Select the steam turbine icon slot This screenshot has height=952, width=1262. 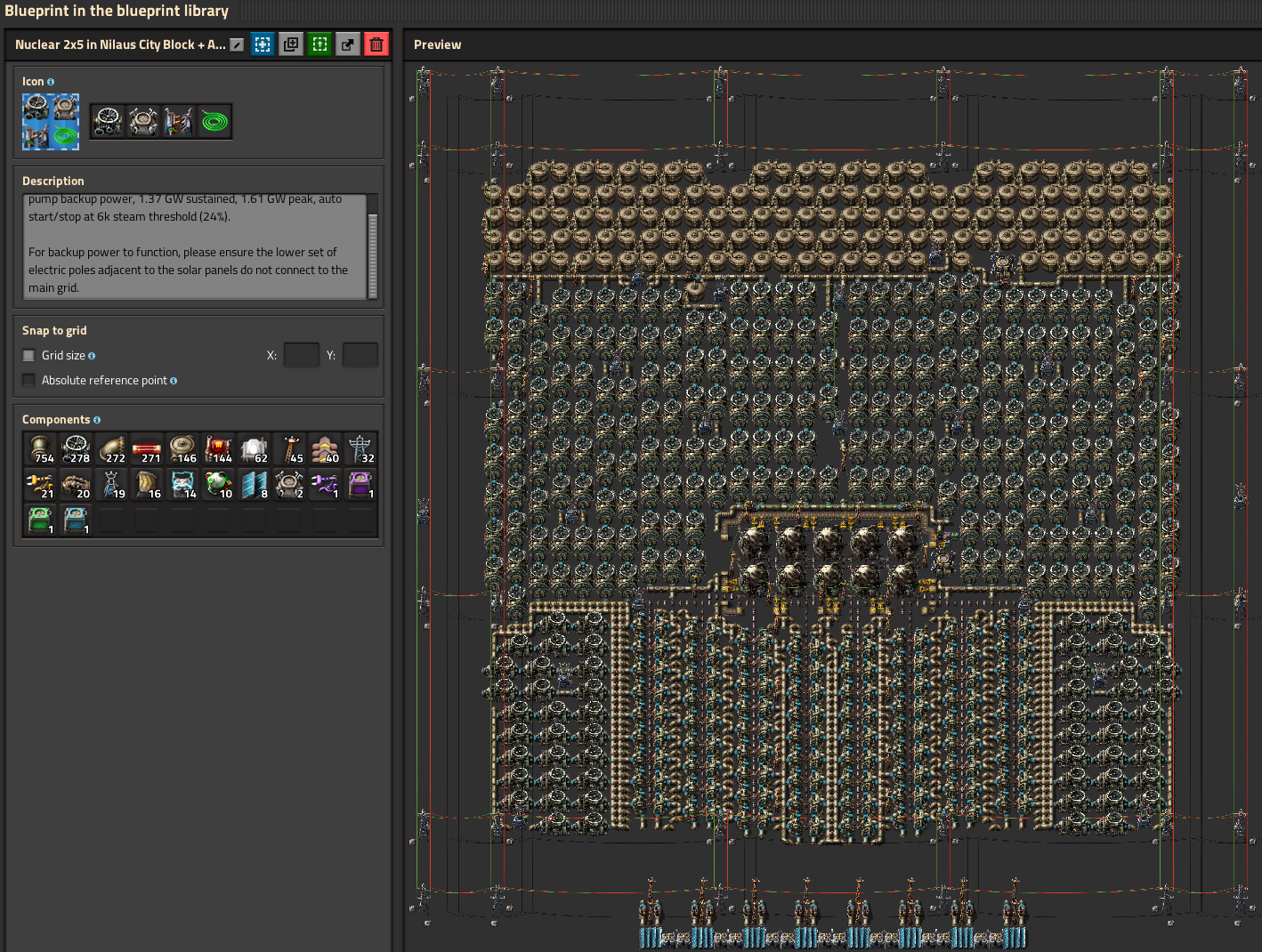coord(108,121)
